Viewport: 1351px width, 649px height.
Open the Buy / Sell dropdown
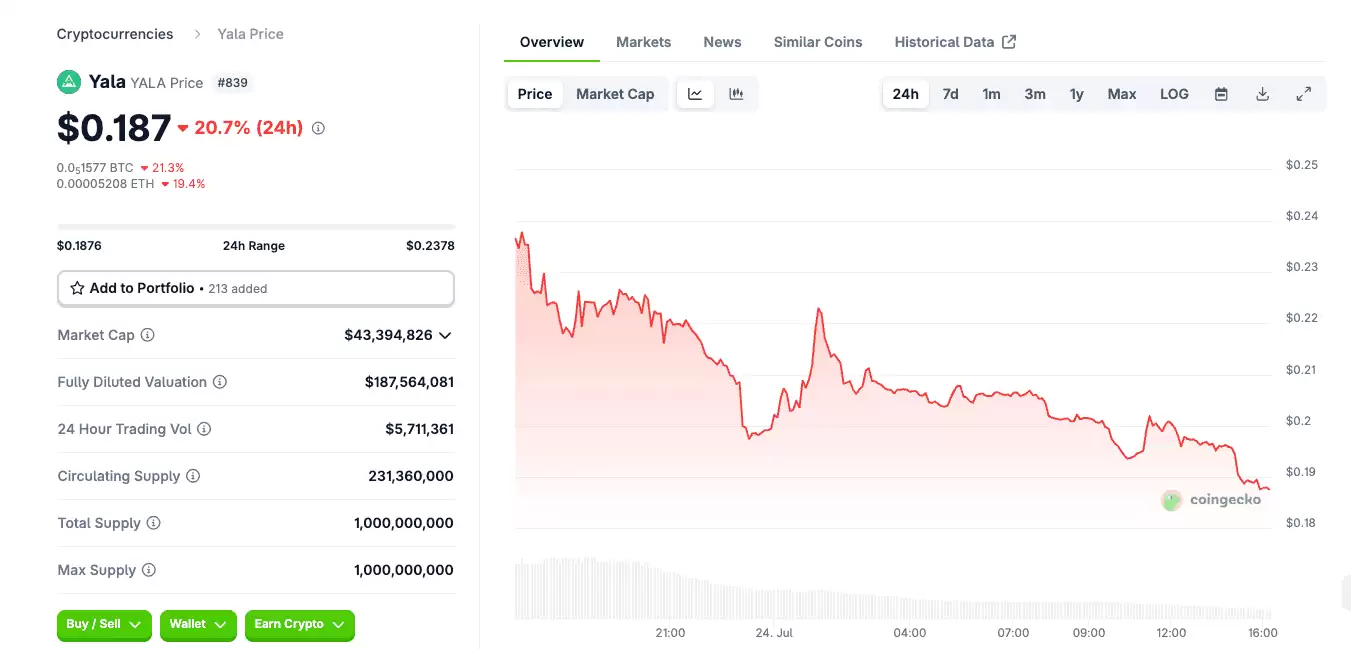pos(104,624)
